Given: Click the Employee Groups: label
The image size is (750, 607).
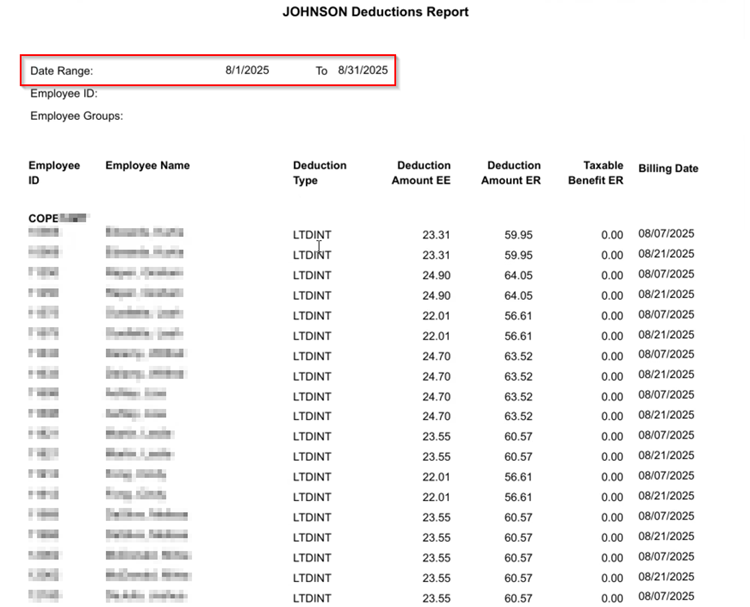Looking at the screenshot, I should 77,116.
